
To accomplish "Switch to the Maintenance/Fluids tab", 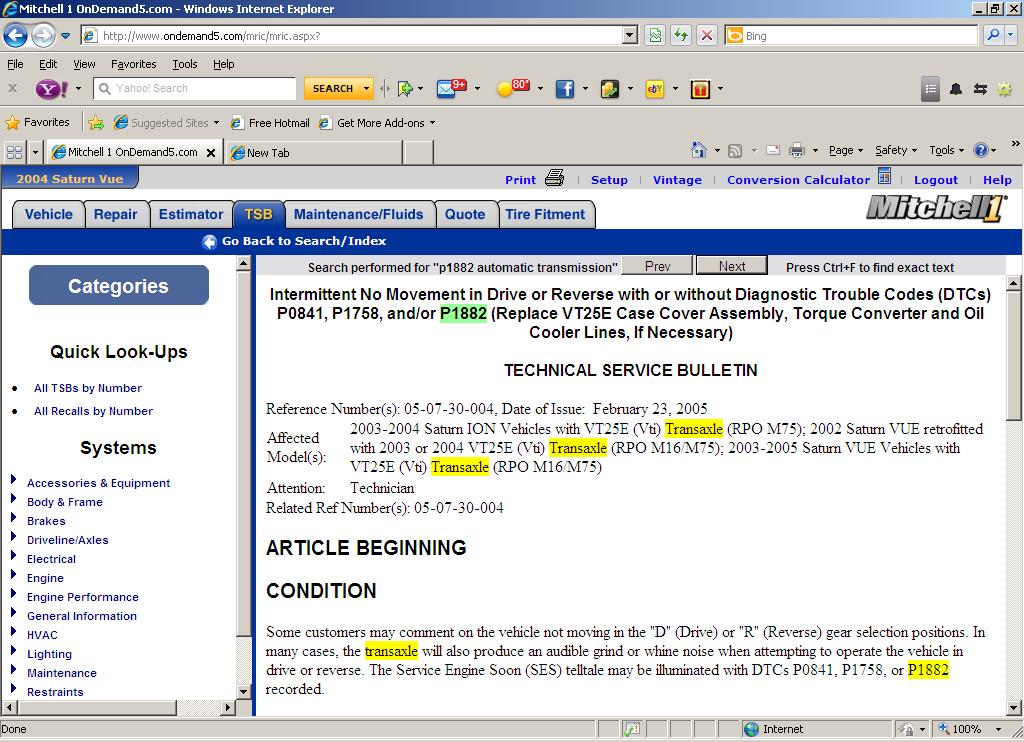I will [x=358, y=214].
